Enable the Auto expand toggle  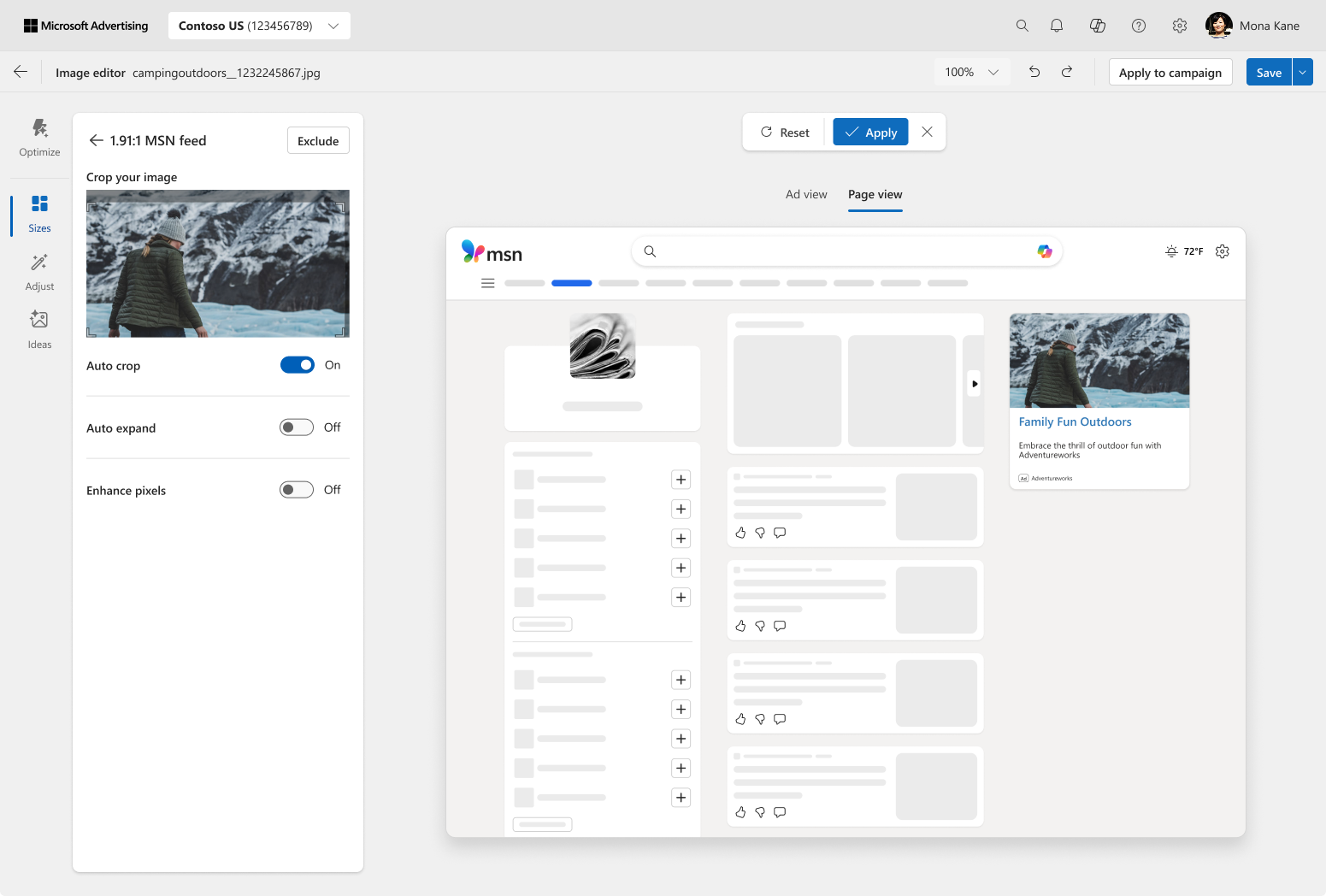coord(297,427)
